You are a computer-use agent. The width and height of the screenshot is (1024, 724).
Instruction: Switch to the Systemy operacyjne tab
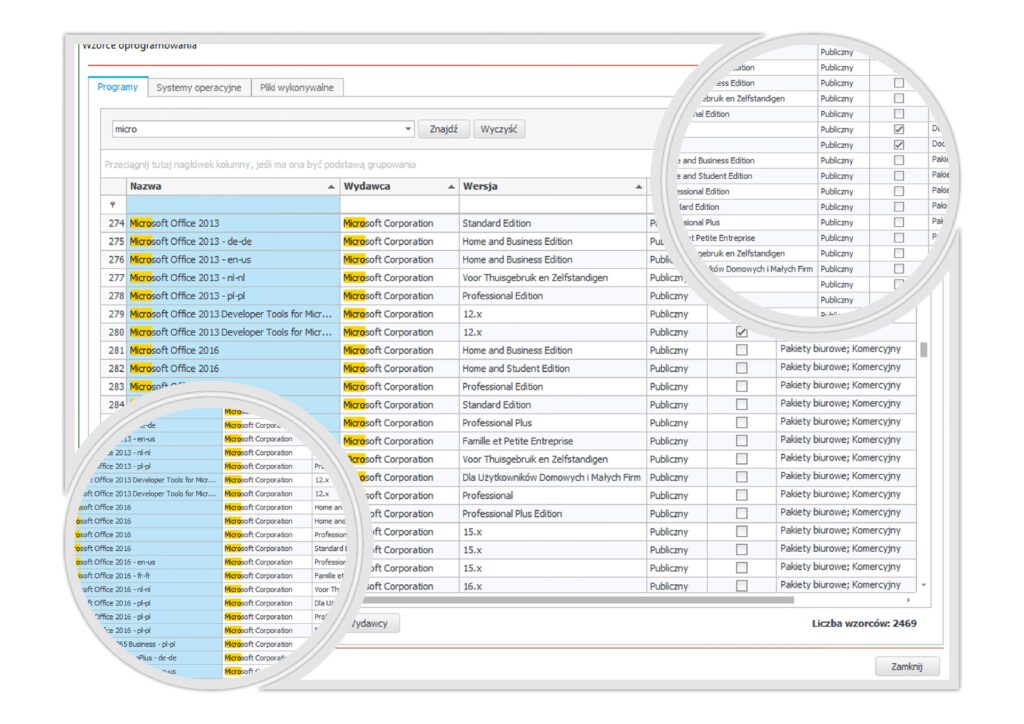[x=198, y=88]
